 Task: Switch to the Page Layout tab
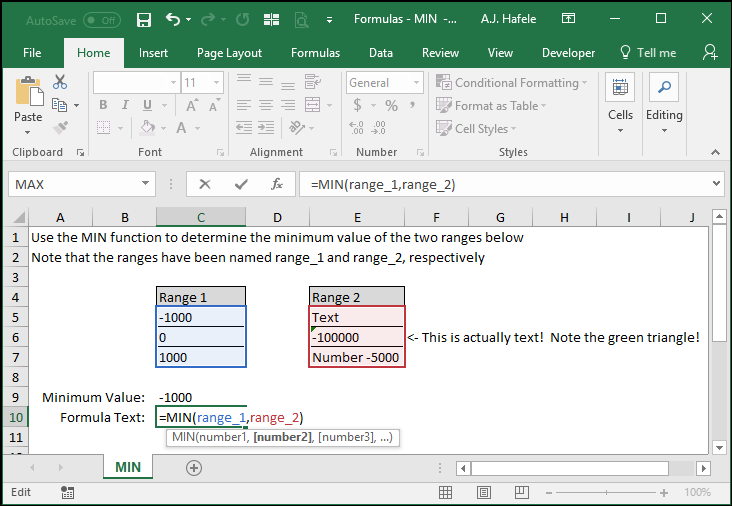tap(229, 53)
